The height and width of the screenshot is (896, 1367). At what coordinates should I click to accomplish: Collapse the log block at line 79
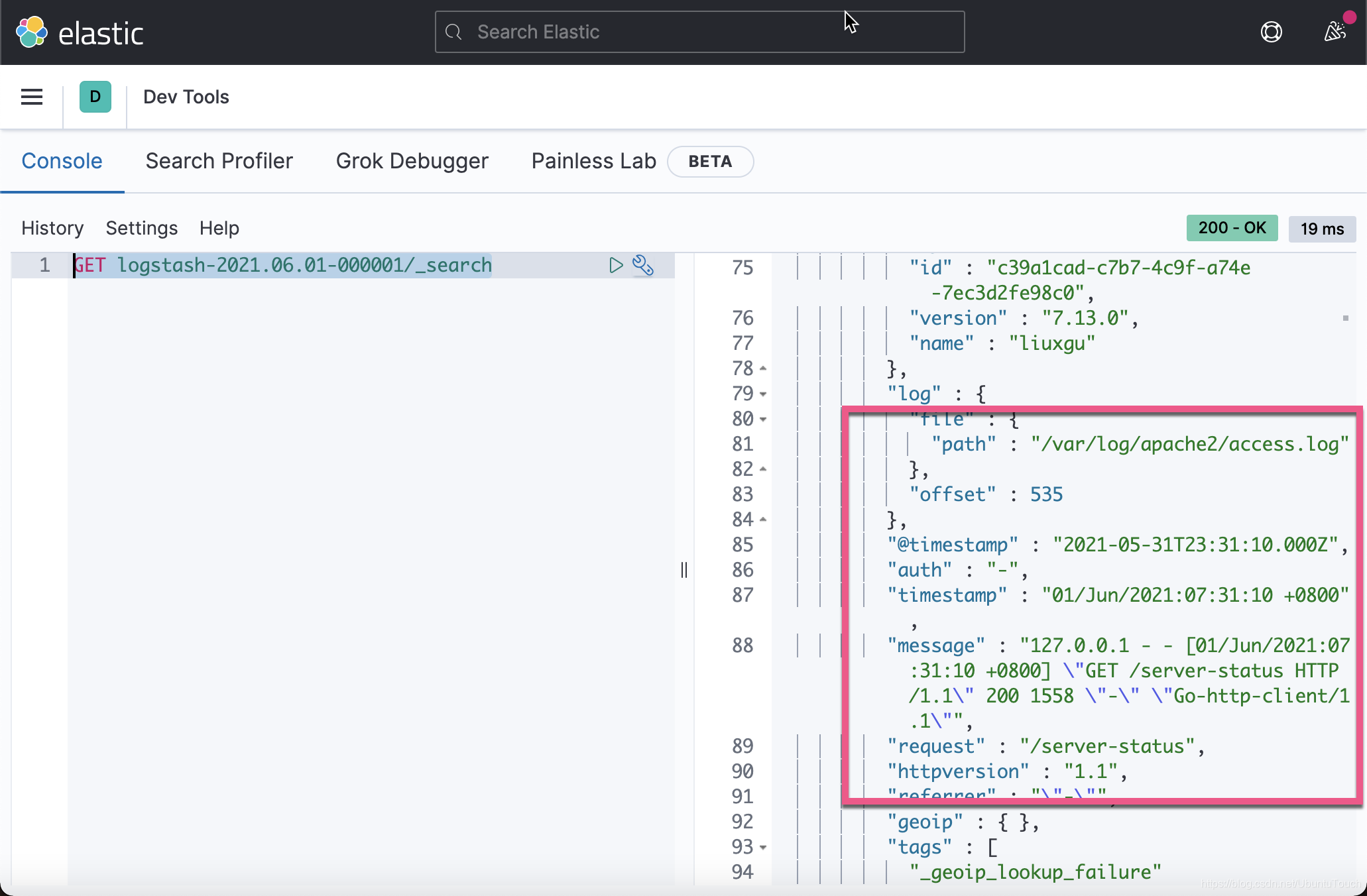[x=763, y=394]
